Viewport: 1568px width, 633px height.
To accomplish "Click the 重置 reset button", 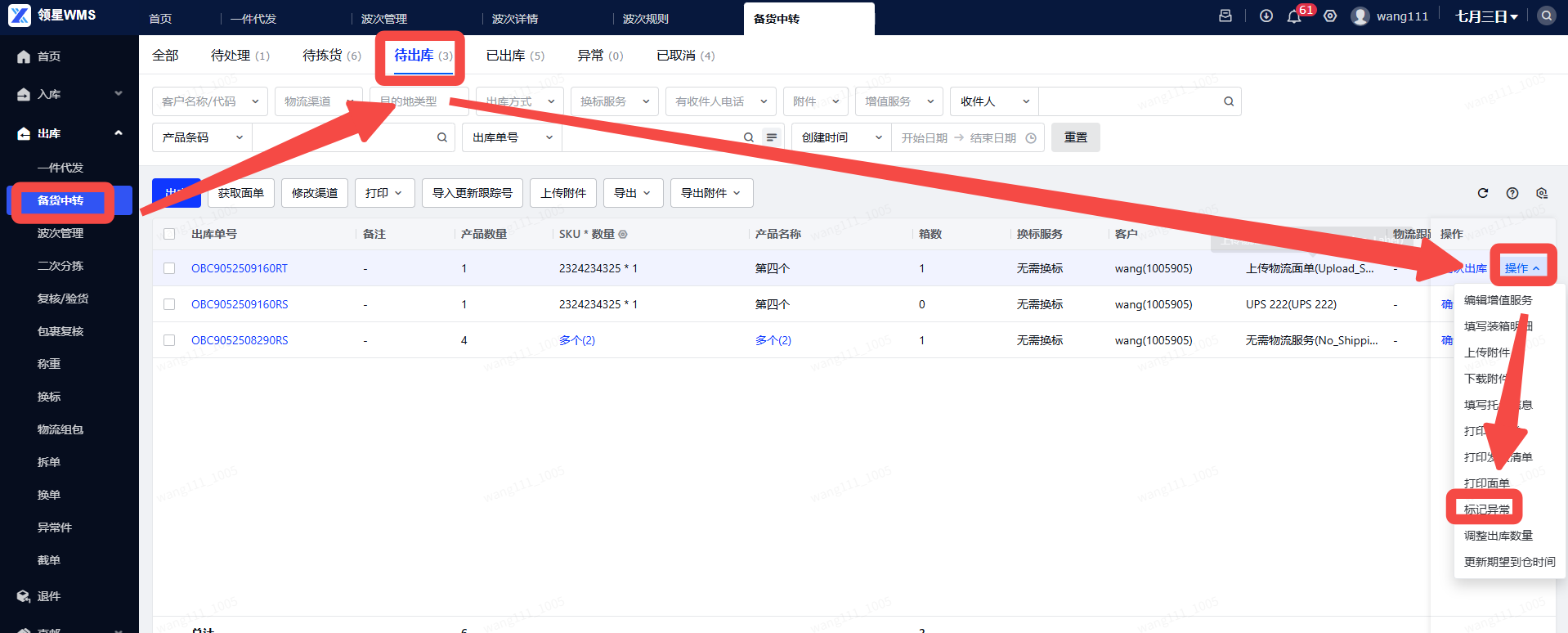I will (x=1076, y=137).
